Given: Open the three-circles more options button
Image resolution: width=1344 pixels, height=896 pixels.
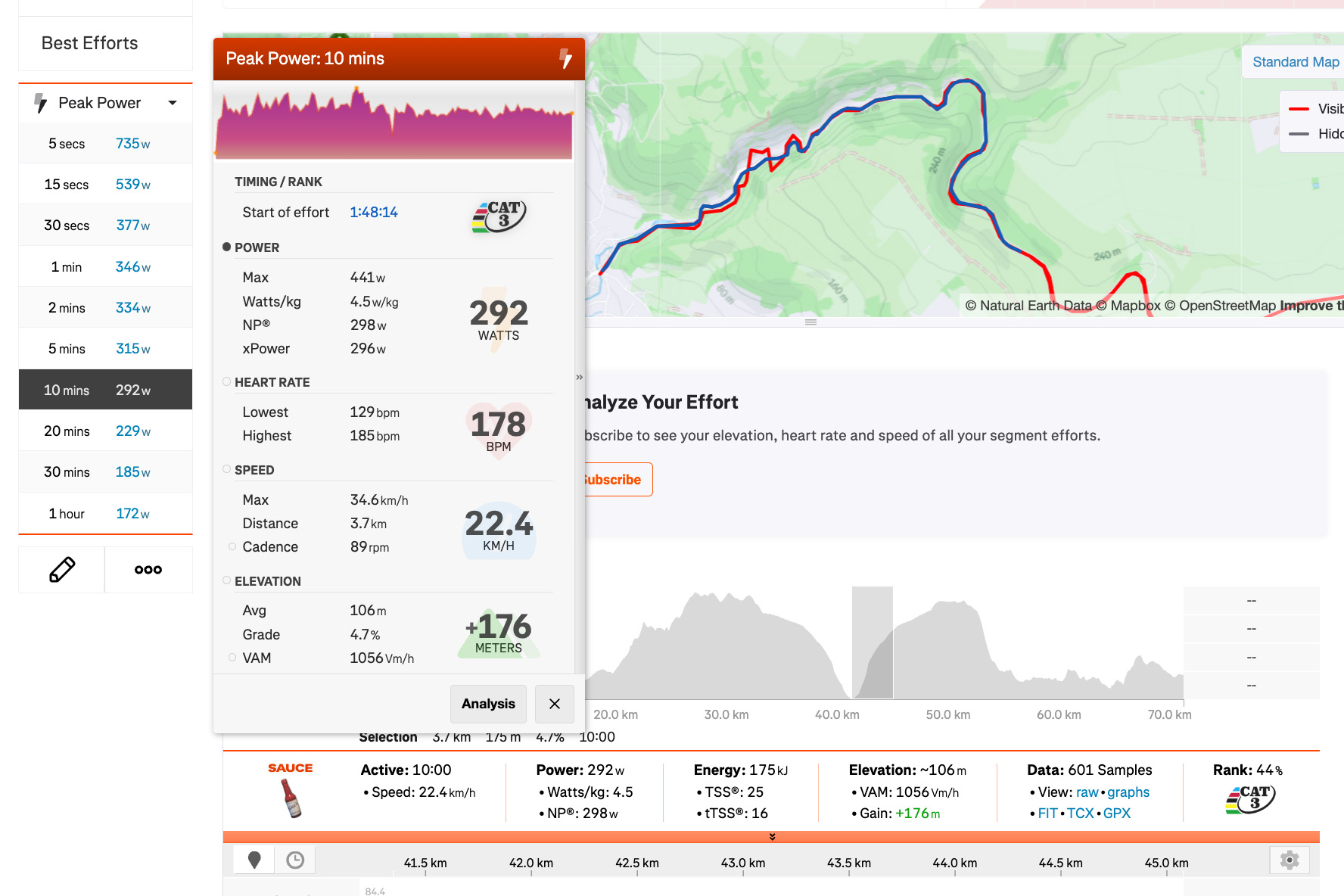Looking at the screenshot, I should click(148, 570).
